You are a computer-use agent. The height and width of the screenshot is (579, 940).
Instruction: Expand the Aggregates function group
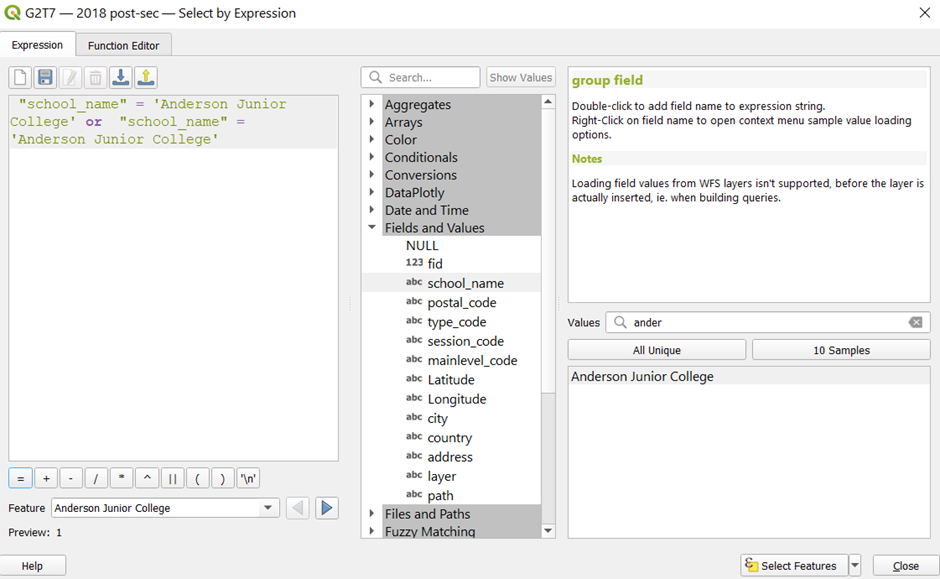pos(372,105)
